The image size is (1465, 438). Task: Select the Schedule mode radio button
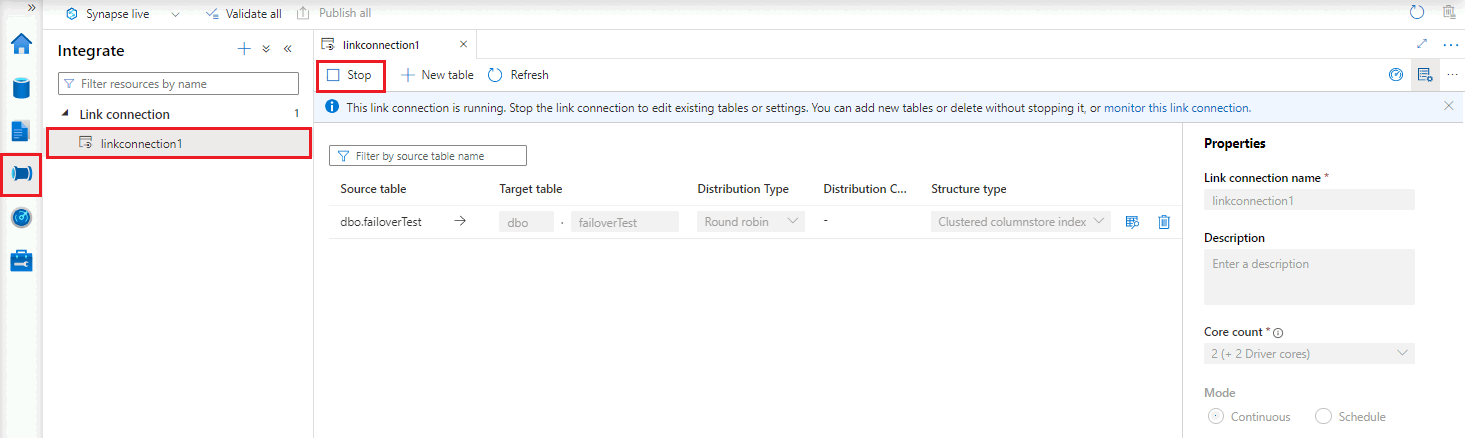pos(1324,417)
